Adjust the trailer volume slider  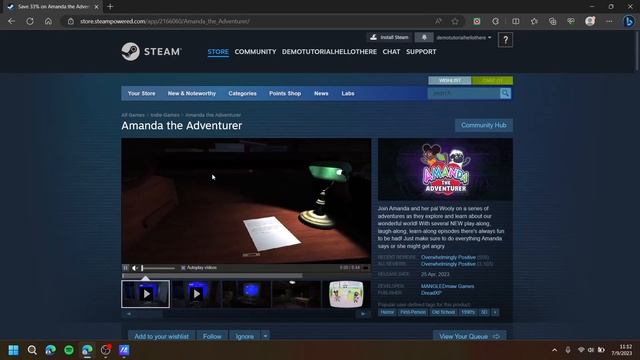158,268
